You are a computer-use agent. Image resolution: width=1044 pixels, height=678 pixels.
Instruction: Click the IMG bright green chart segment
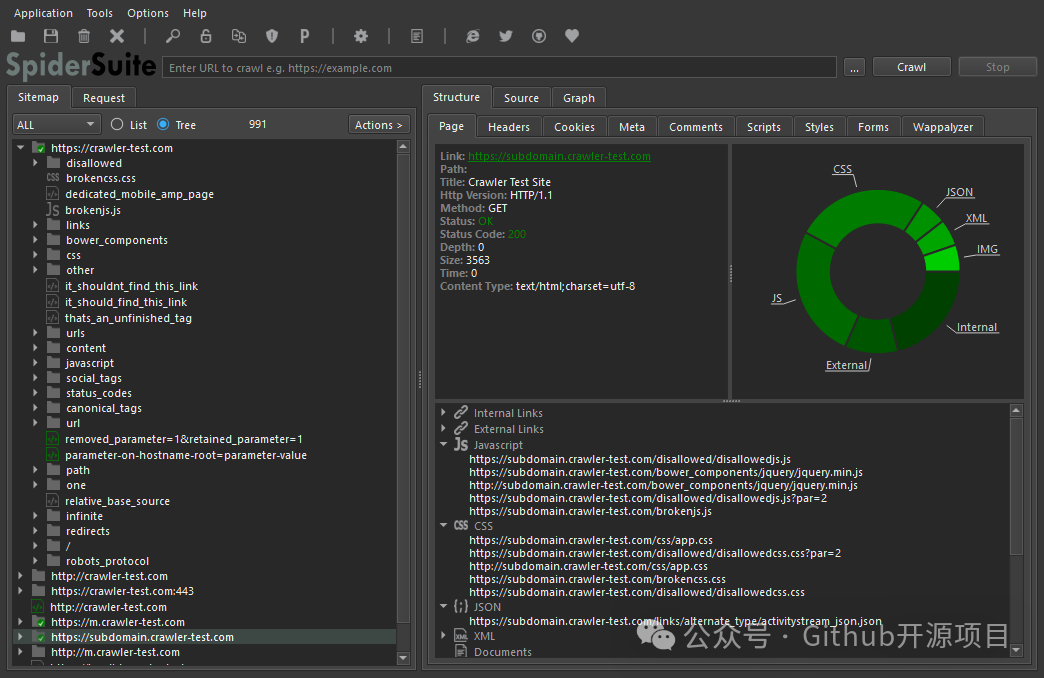944,260
